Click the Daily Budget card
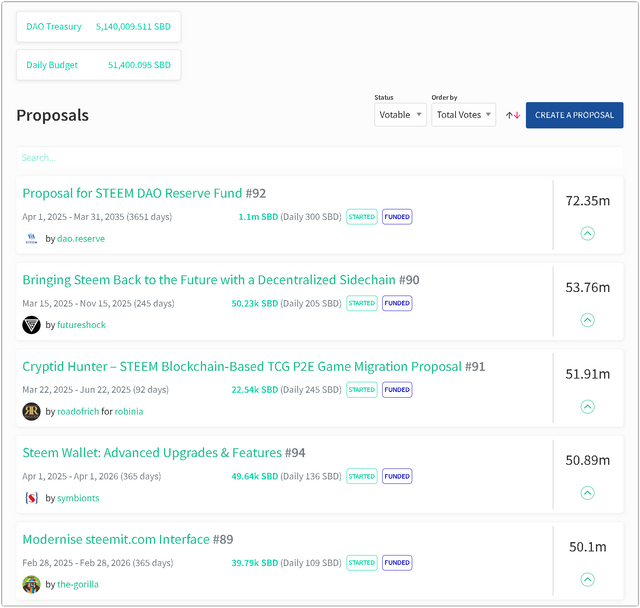This screenshot has width=640, height=608. 98,65
